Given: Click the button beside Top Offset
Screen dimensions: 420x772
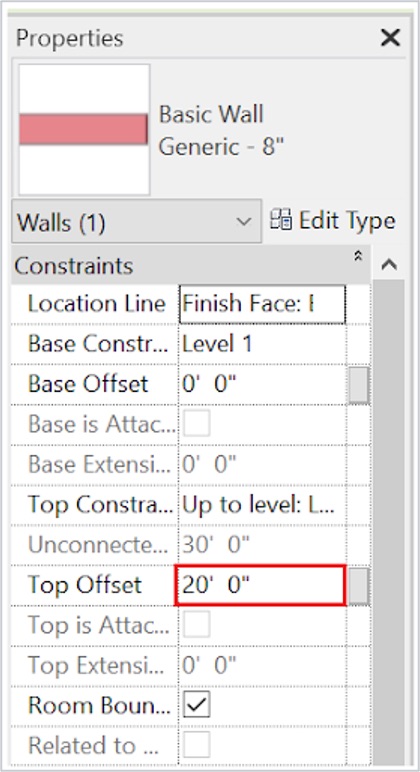Looking at the screenshot, I should coord(358,586).
